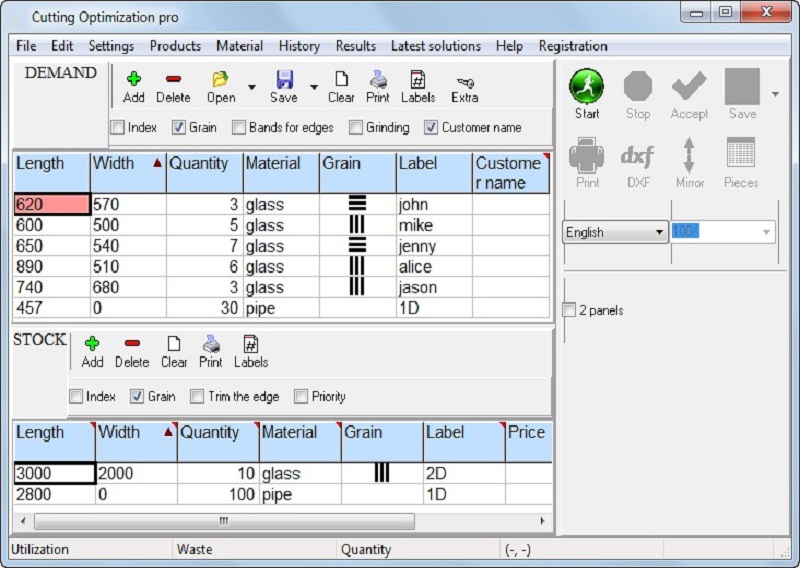Click the Stock scrollbar right arrow
This screenshot has width=800, height=568.
[x=542, y=521]
